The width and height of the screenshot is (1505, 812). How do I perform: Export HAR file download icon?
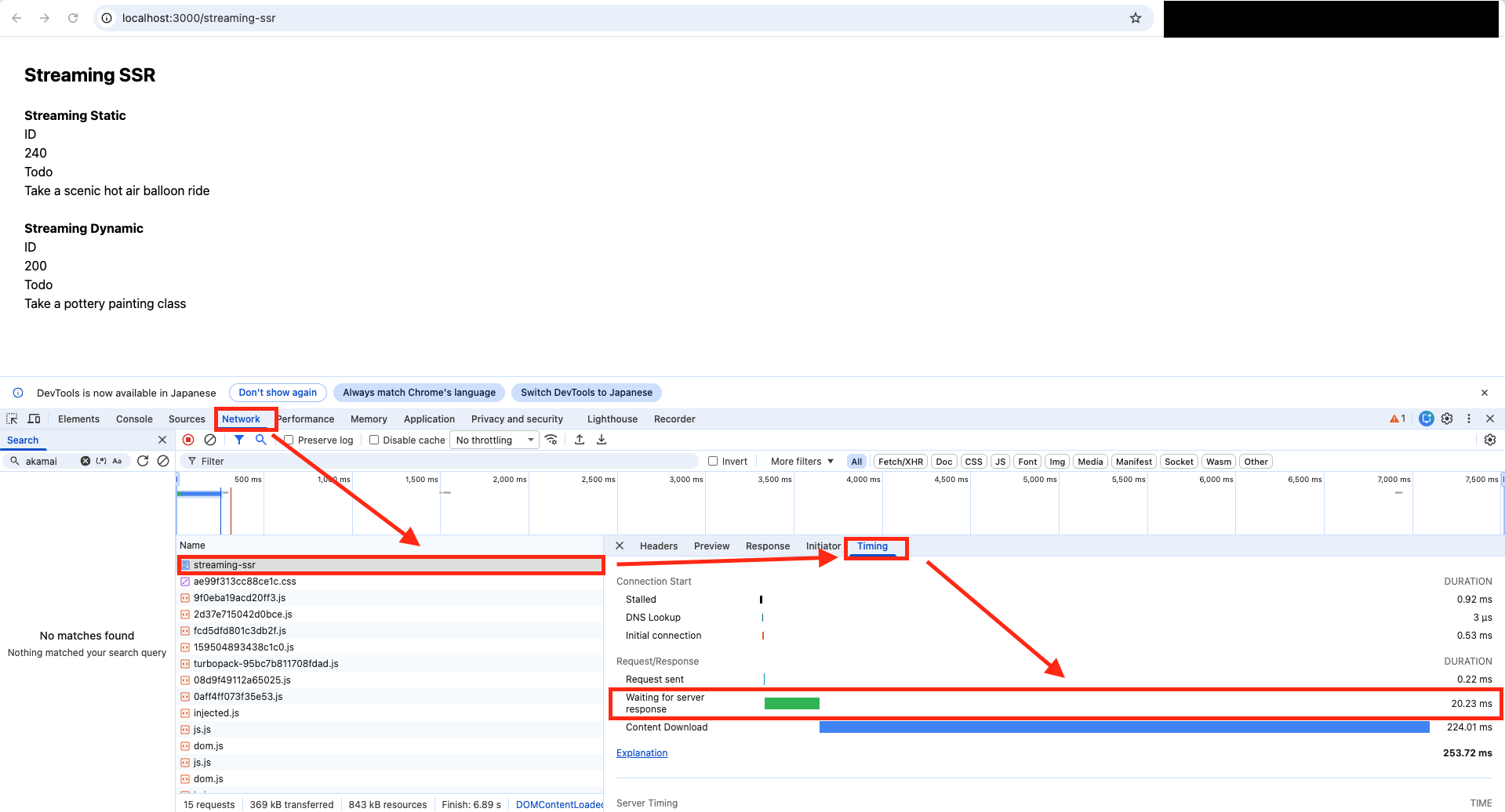click(602, 440)
